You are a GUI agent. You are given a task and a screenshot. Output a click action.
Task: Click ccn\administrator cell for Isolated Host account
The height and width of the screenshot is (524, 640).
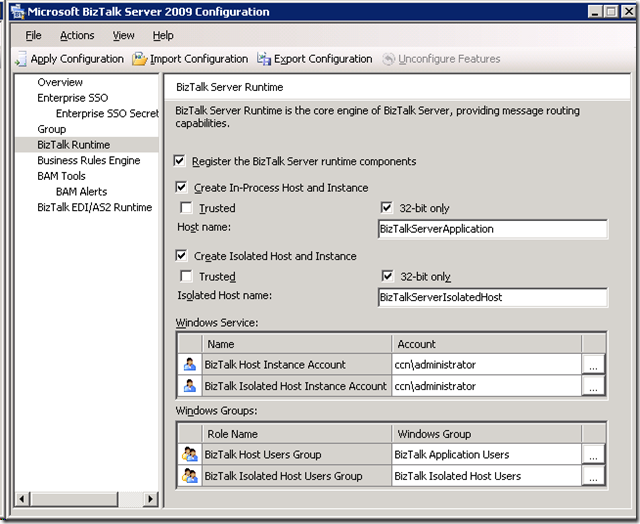(487, 386)
